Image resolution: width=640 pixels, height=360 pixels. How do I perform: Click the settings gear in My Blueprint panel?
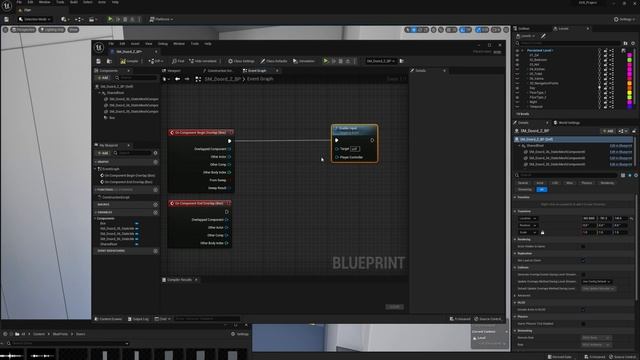click(x=156, y=153)
